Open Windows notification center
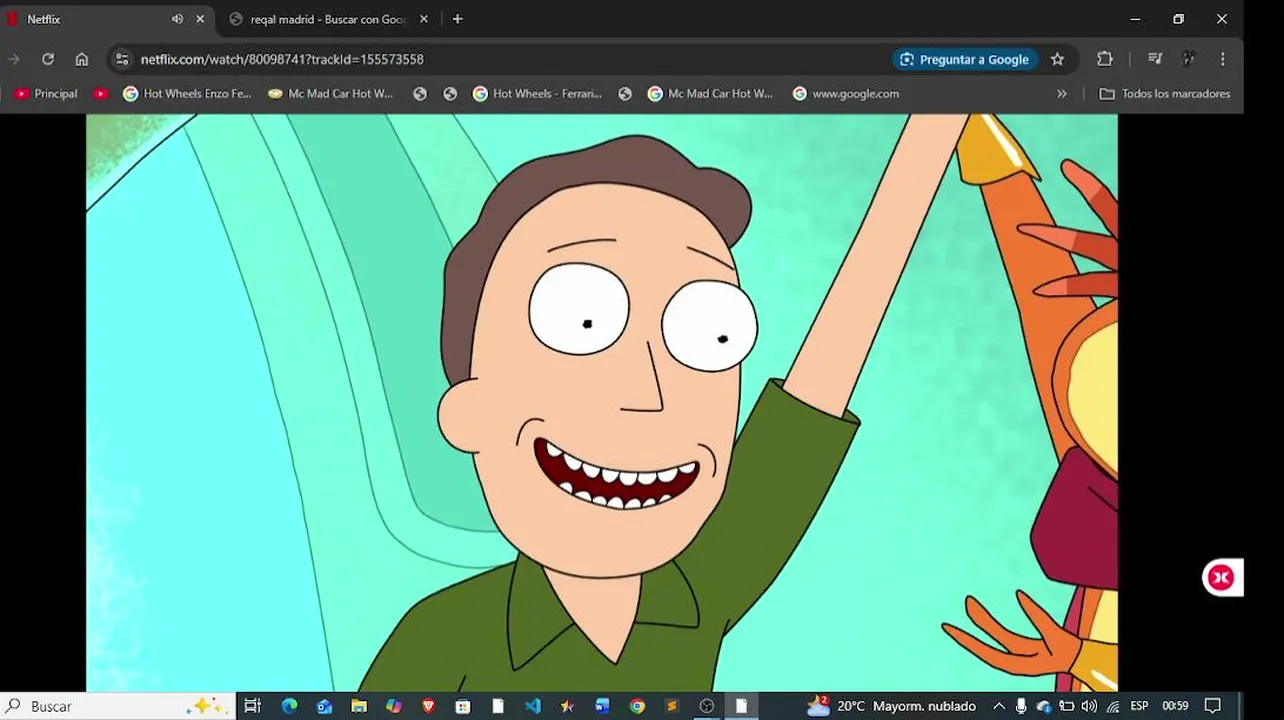 tap(1213, 706)
